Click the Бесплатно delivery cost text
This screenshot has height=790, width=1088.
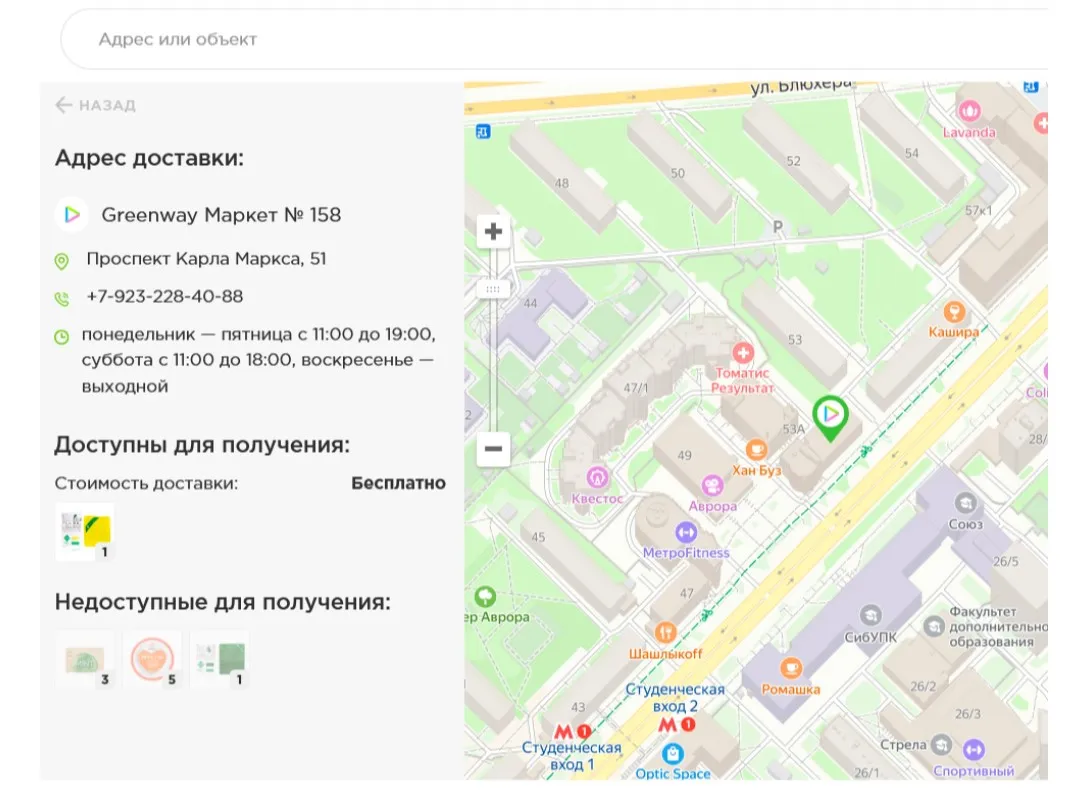(x=398, y=483)
